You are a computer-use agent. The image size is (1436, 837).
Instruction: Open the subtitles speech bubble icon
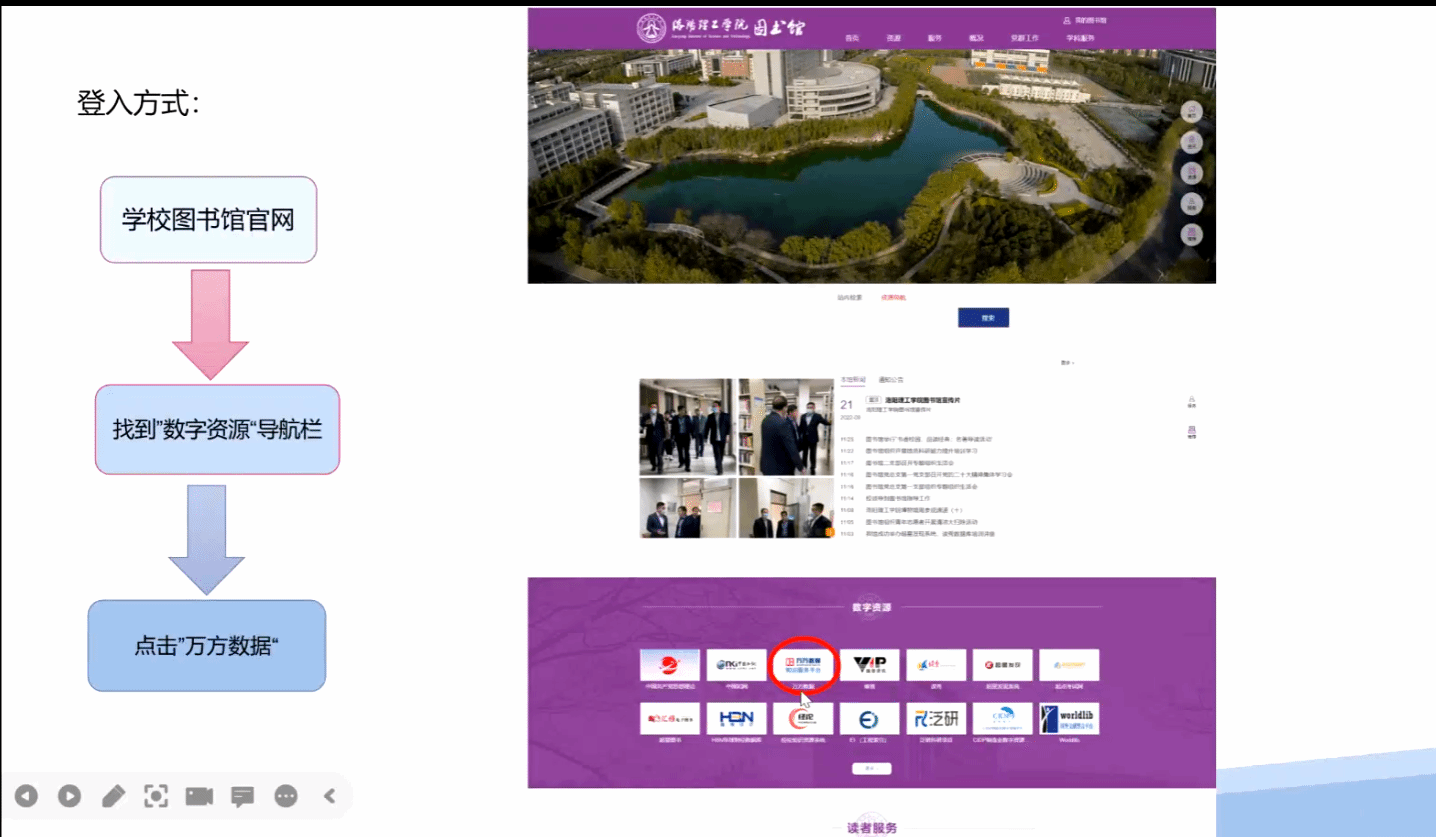coord(242,796)
